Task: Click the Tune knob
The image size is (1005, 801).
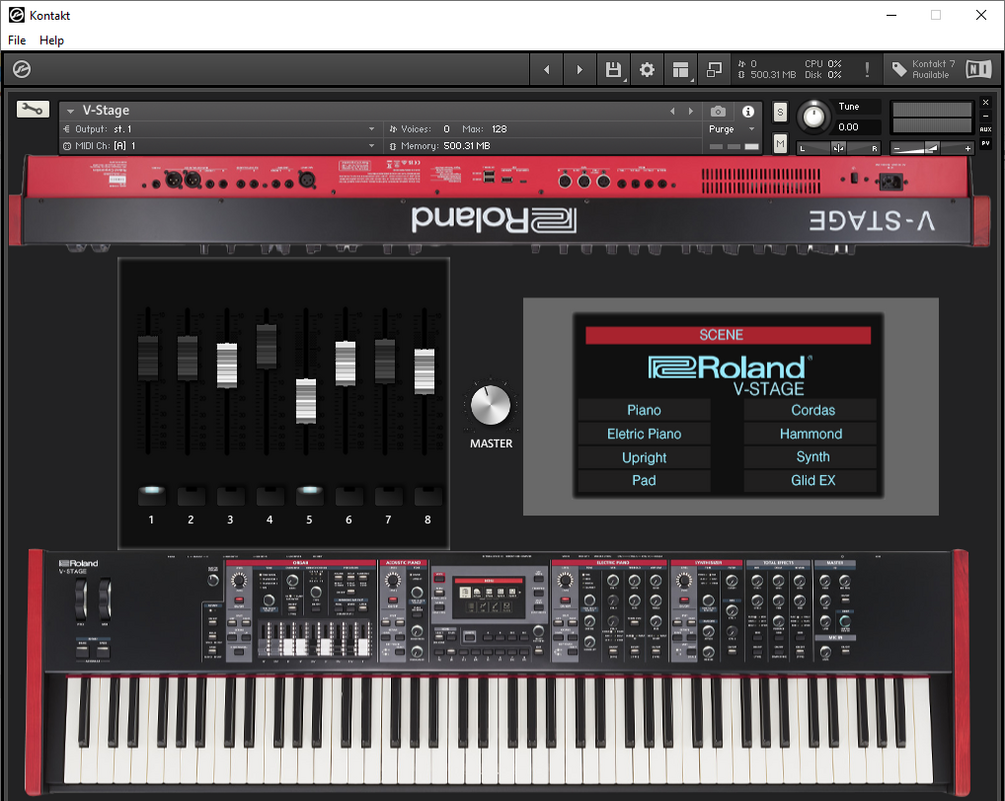Action: click(x=813, y=117)
